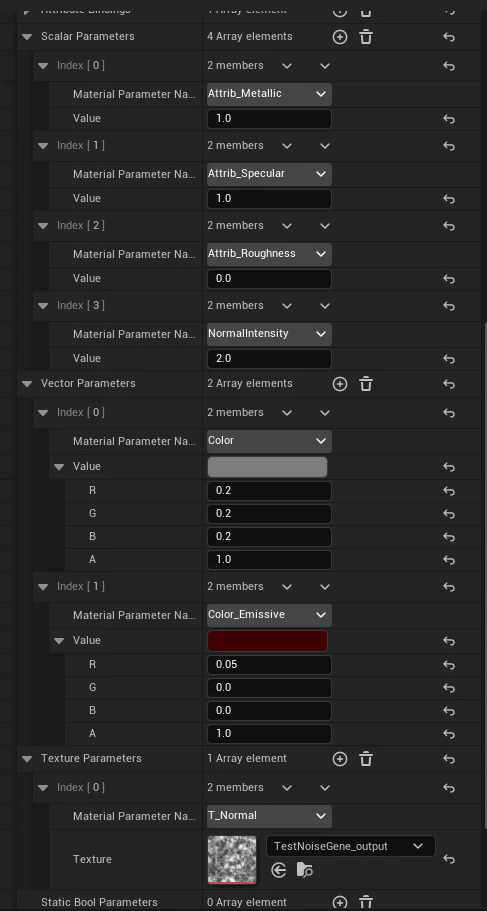Open the TestNoiseGene_output texture asset dropdown
Screen dimensions: 487x911
tap(350, 847)
